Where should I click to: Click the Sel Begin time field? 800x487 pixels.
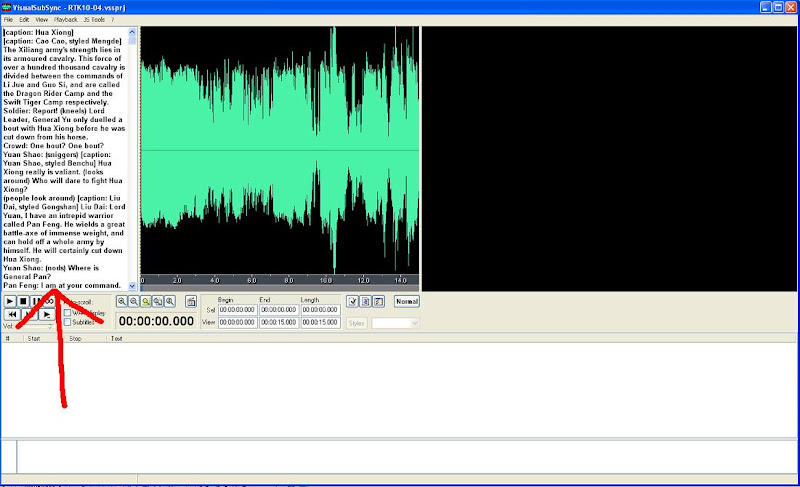(x=238, y=310)
